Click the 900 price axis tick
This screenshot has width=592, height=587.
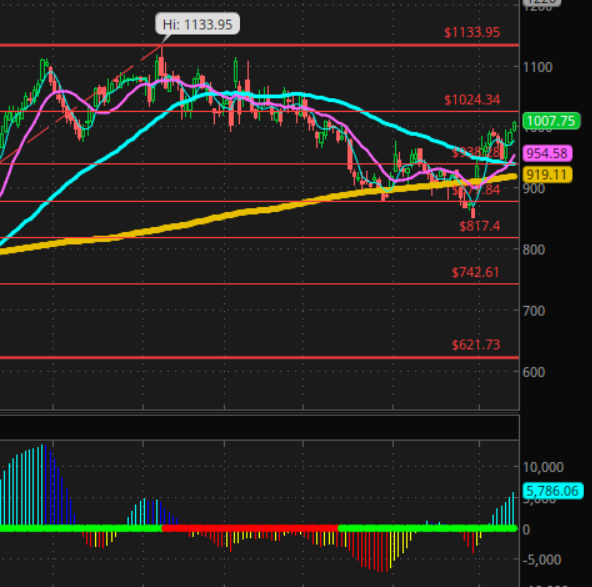pyautogui.click(x=534, y=188)
